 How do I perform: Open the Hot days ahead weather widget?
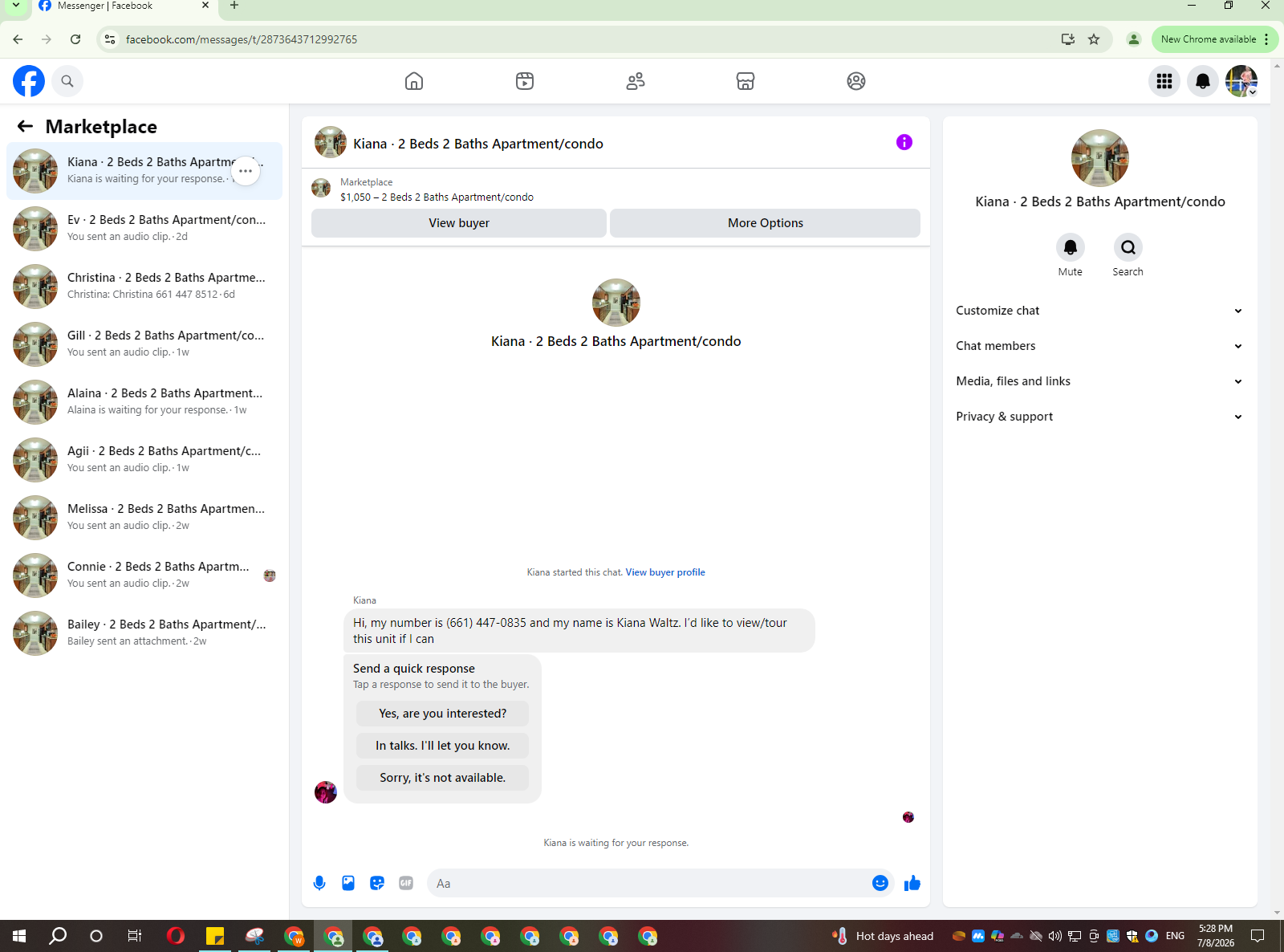(x=883, y=936)
